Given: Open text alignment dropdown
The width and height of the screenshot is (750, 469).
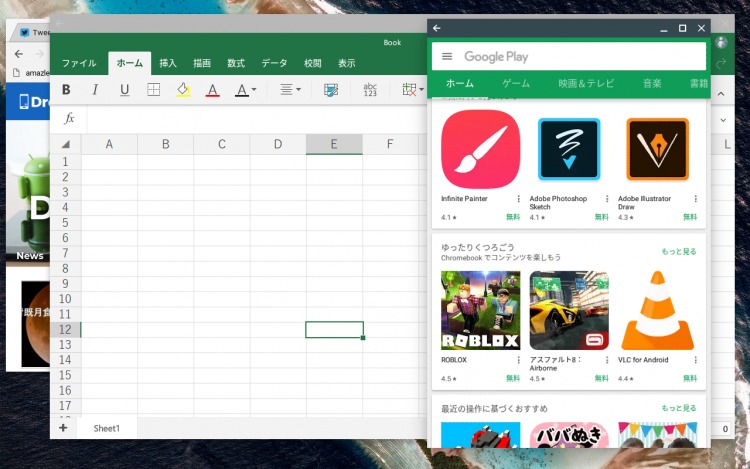Looking at the screenshot, I should (x=290, y=89).
